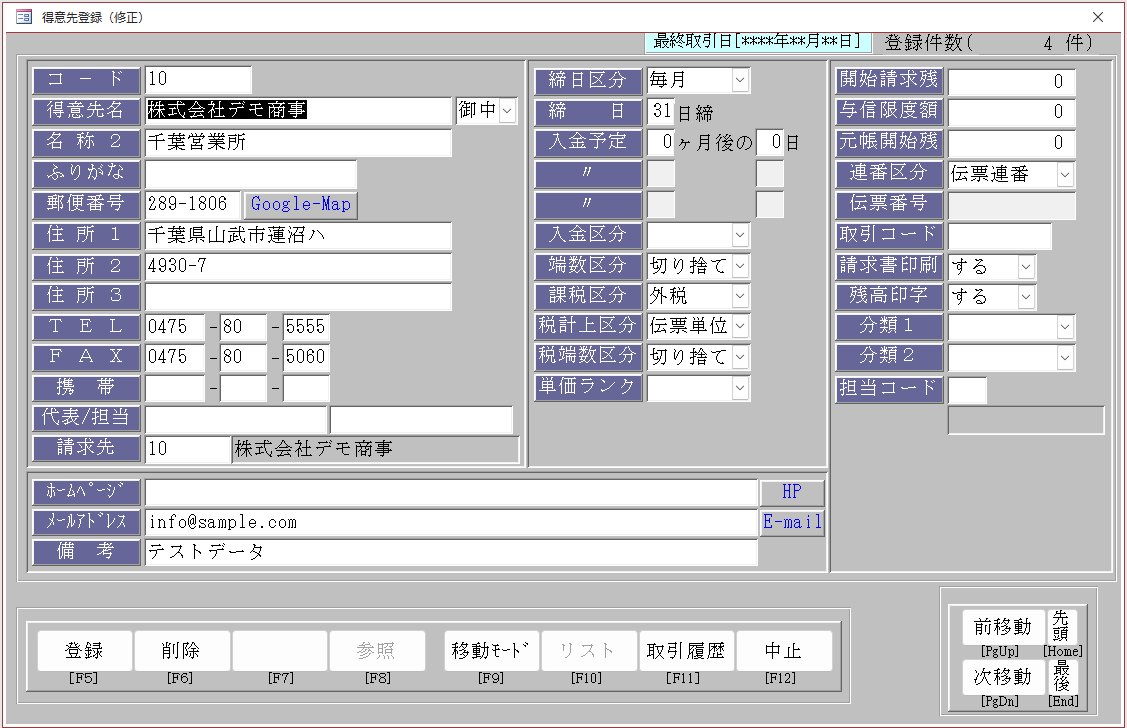Expand the 請求書印刷 dropdown
The height and width of the screenshot is (728, 1127).
click(1026, 267)
